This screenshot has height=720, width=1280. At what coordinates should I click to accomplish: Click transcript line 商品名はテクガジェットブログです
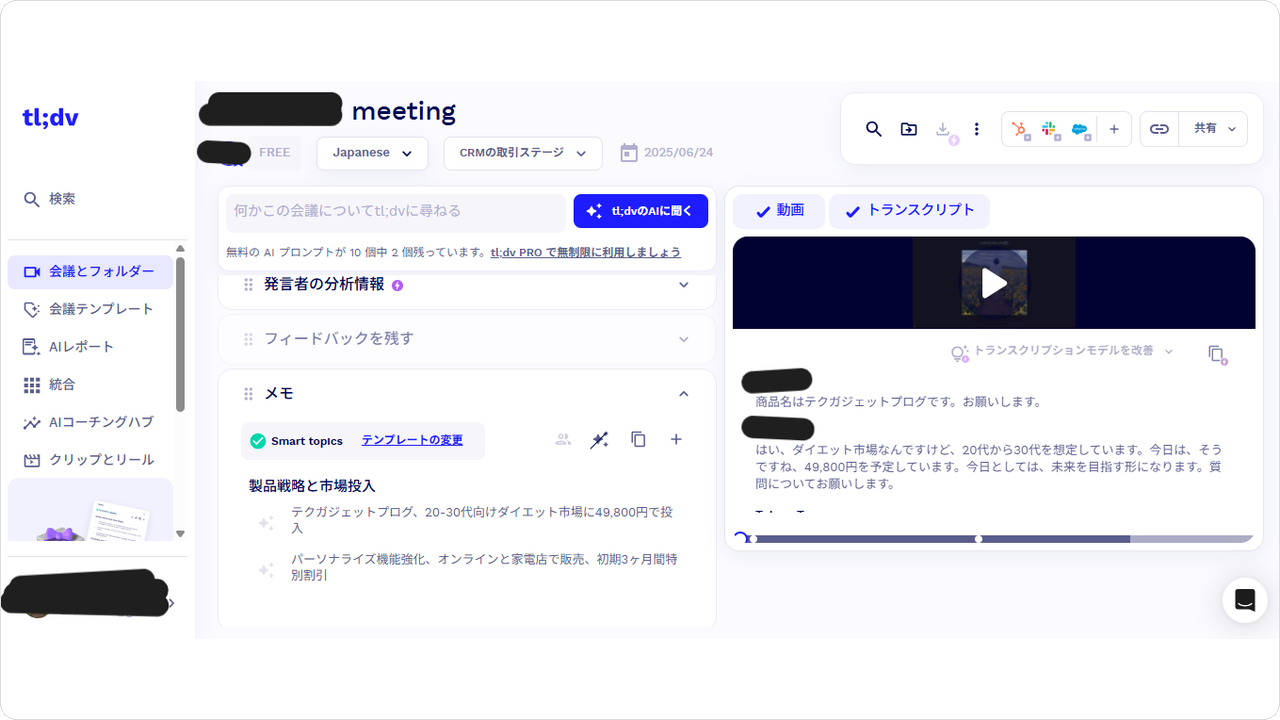pos(899,402)
